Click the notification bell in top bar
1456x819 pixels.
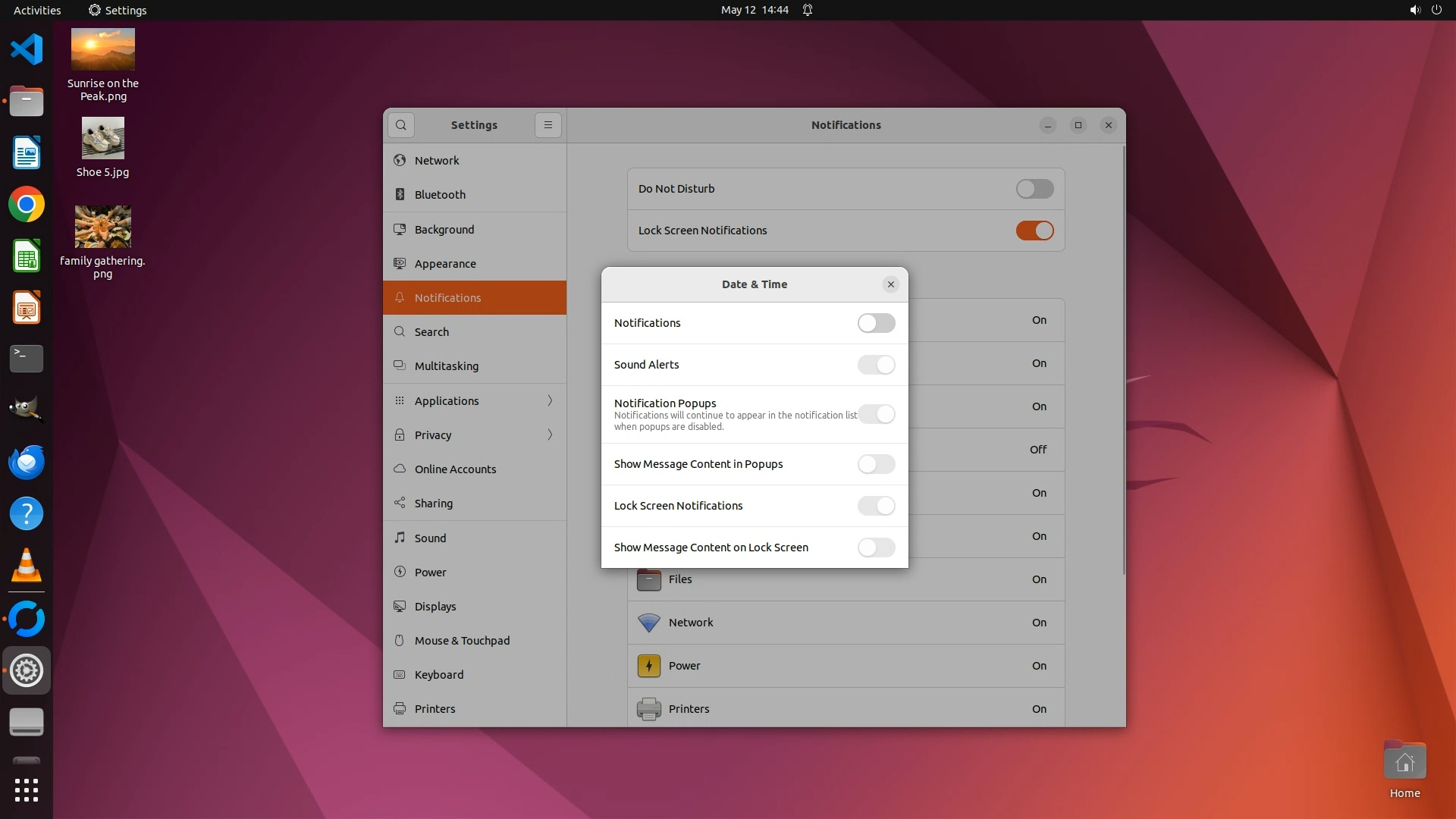click(808, 10)
